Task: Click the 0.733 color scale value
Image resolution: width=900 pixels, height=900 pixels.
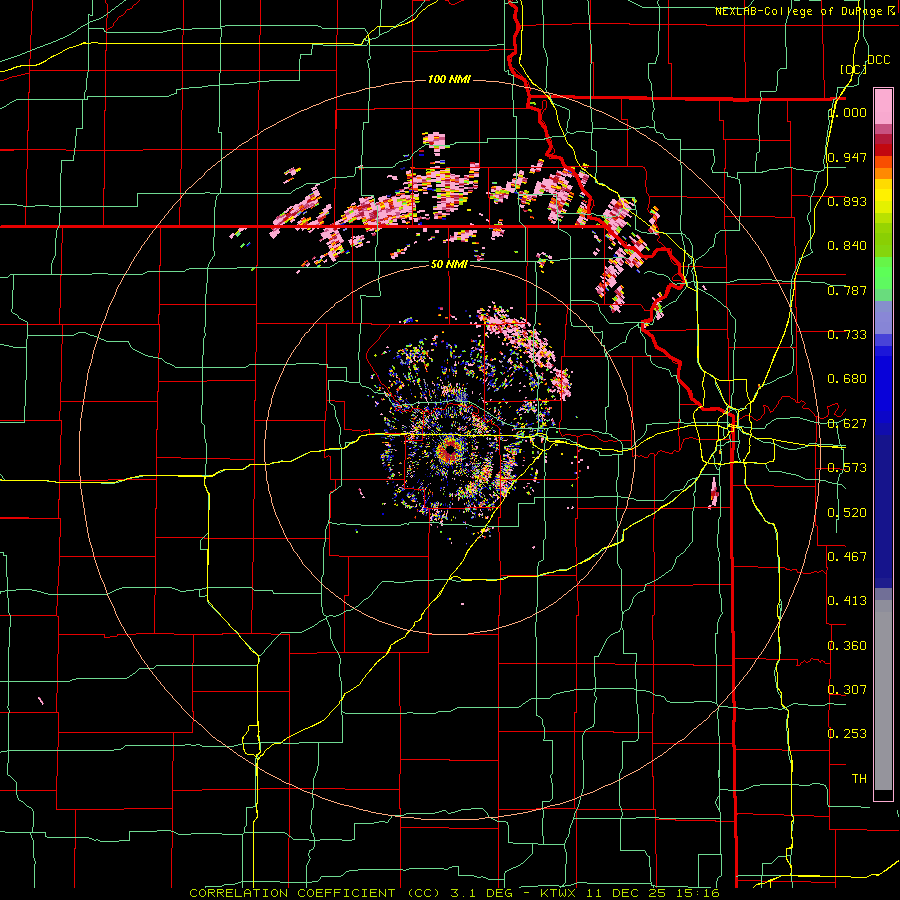Action: tap(847, 334)
